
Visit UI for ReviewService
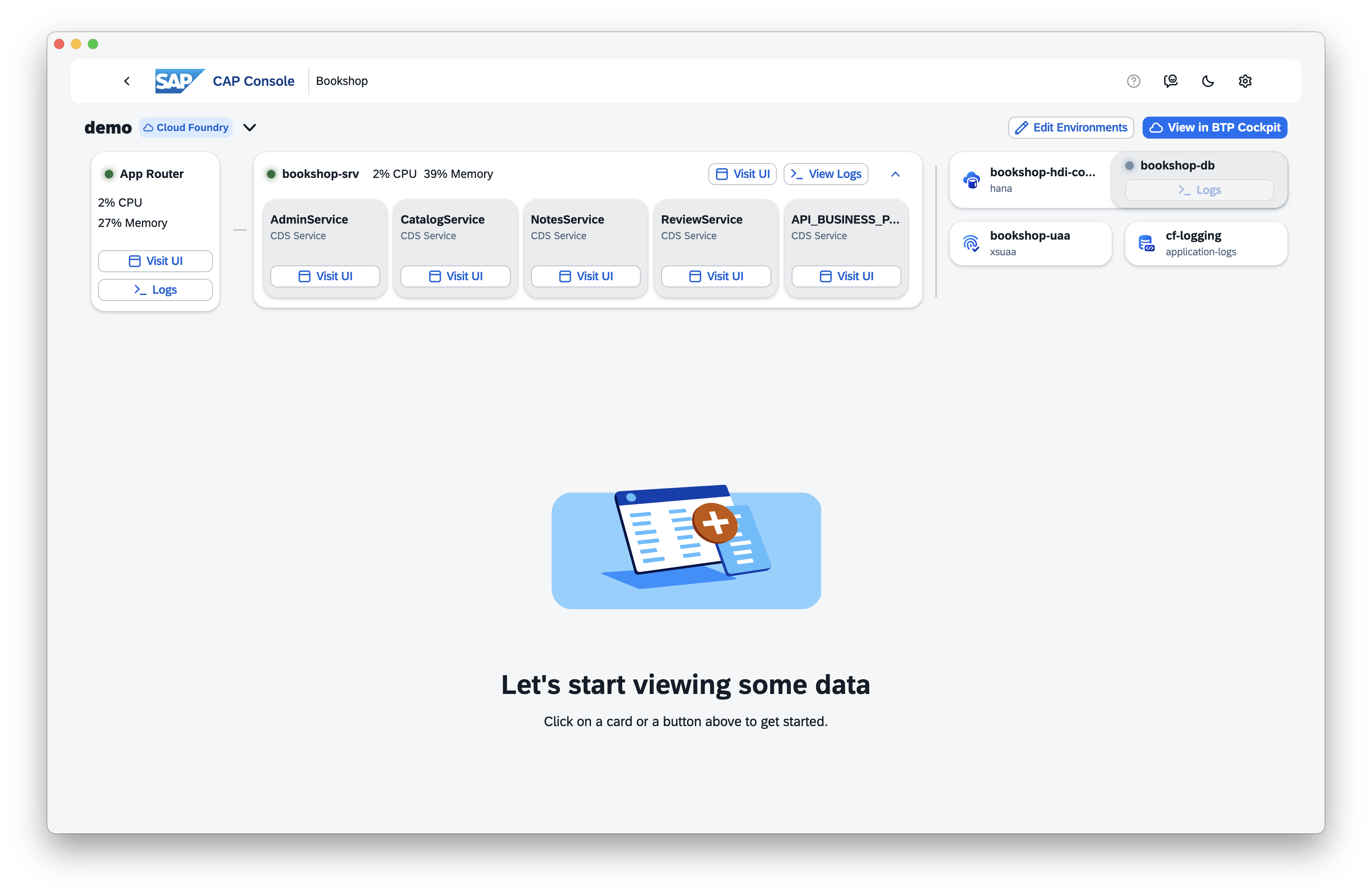716,276
